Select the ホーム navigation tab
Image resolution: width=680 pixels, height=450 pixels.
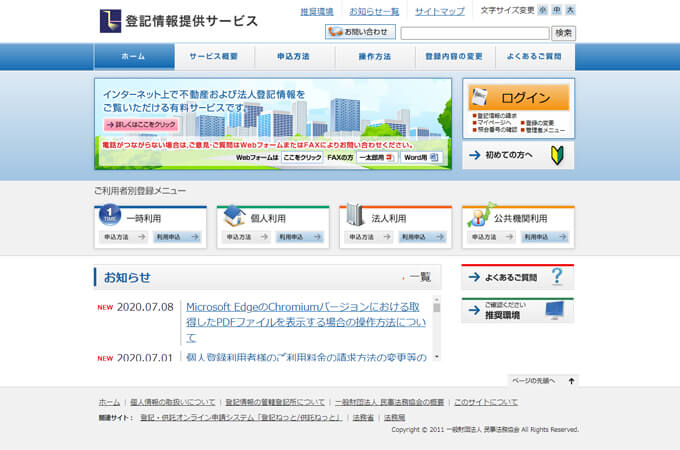[x=134, y=56]
